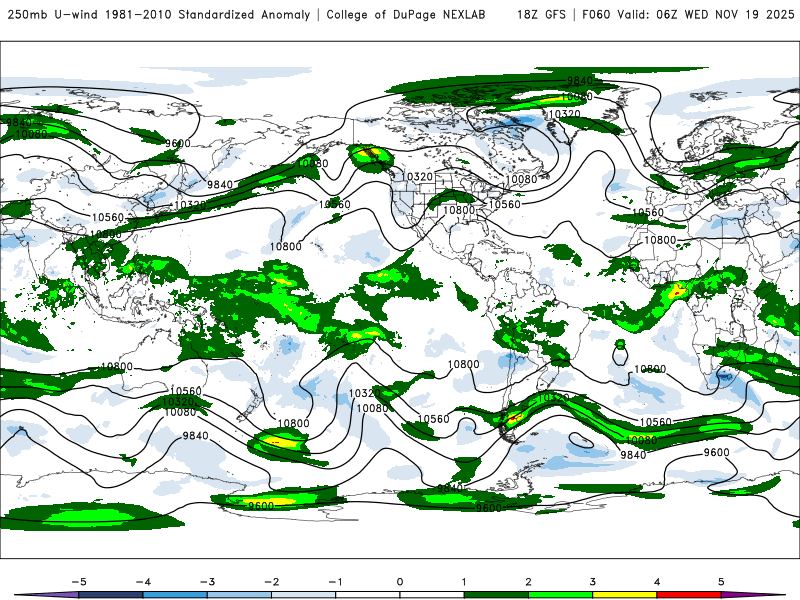The height and width of the screenshot is (600, 800).
Task: Click the '250mb U-wind' title text
Action: 53,15
